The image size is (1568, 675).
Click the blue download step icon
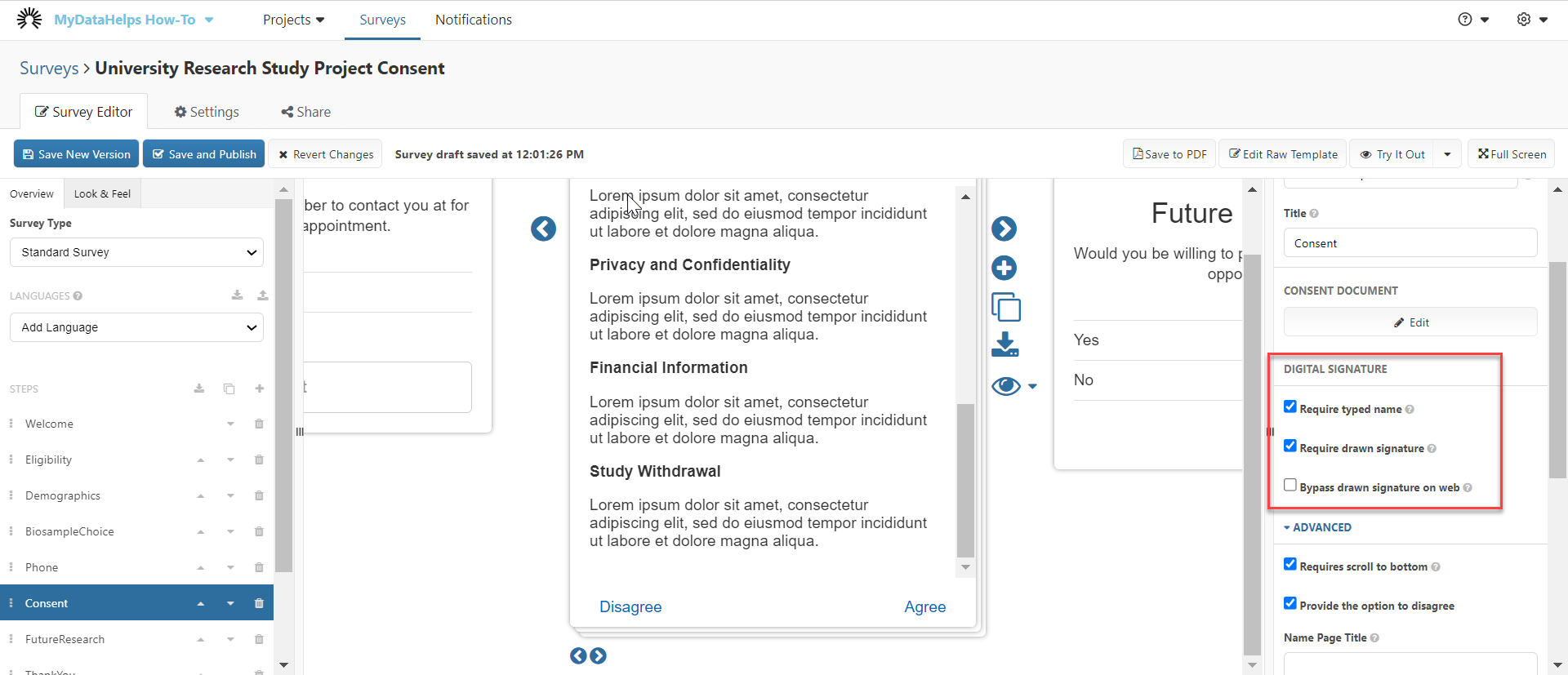tap(1004, 344)
